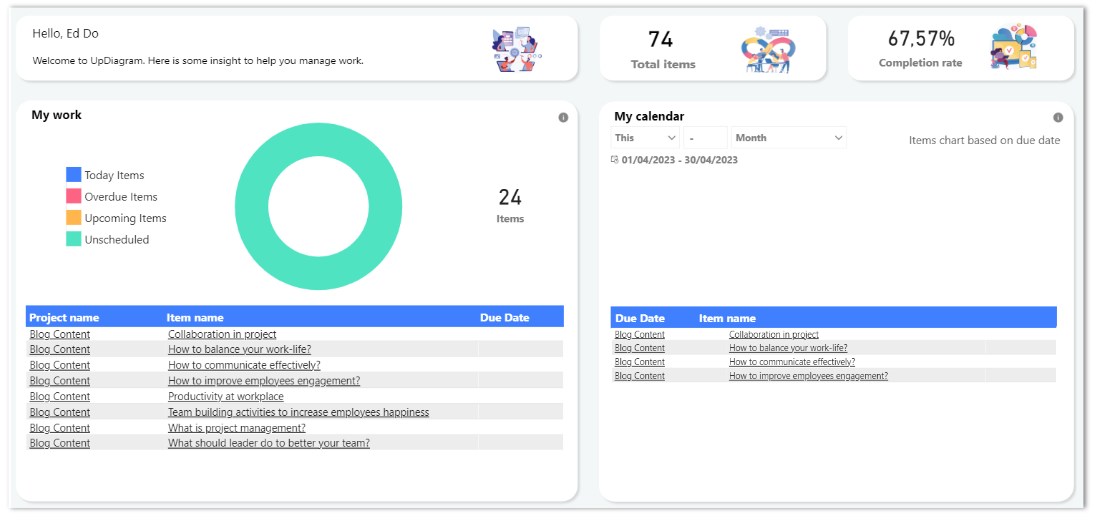Click the info icon in My work panel
The image size is (1093, 515).
coord(563,118)
